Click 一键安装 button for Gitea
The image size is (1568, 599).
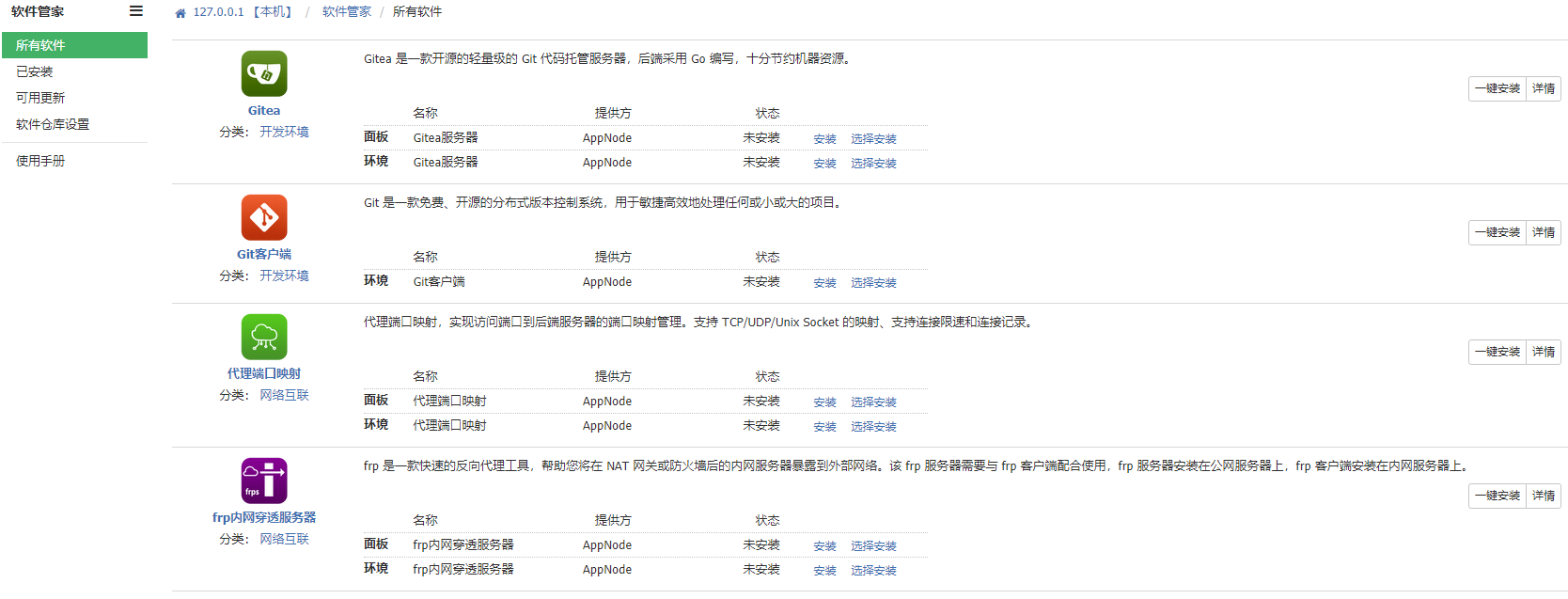click(x=1497, y=88)
